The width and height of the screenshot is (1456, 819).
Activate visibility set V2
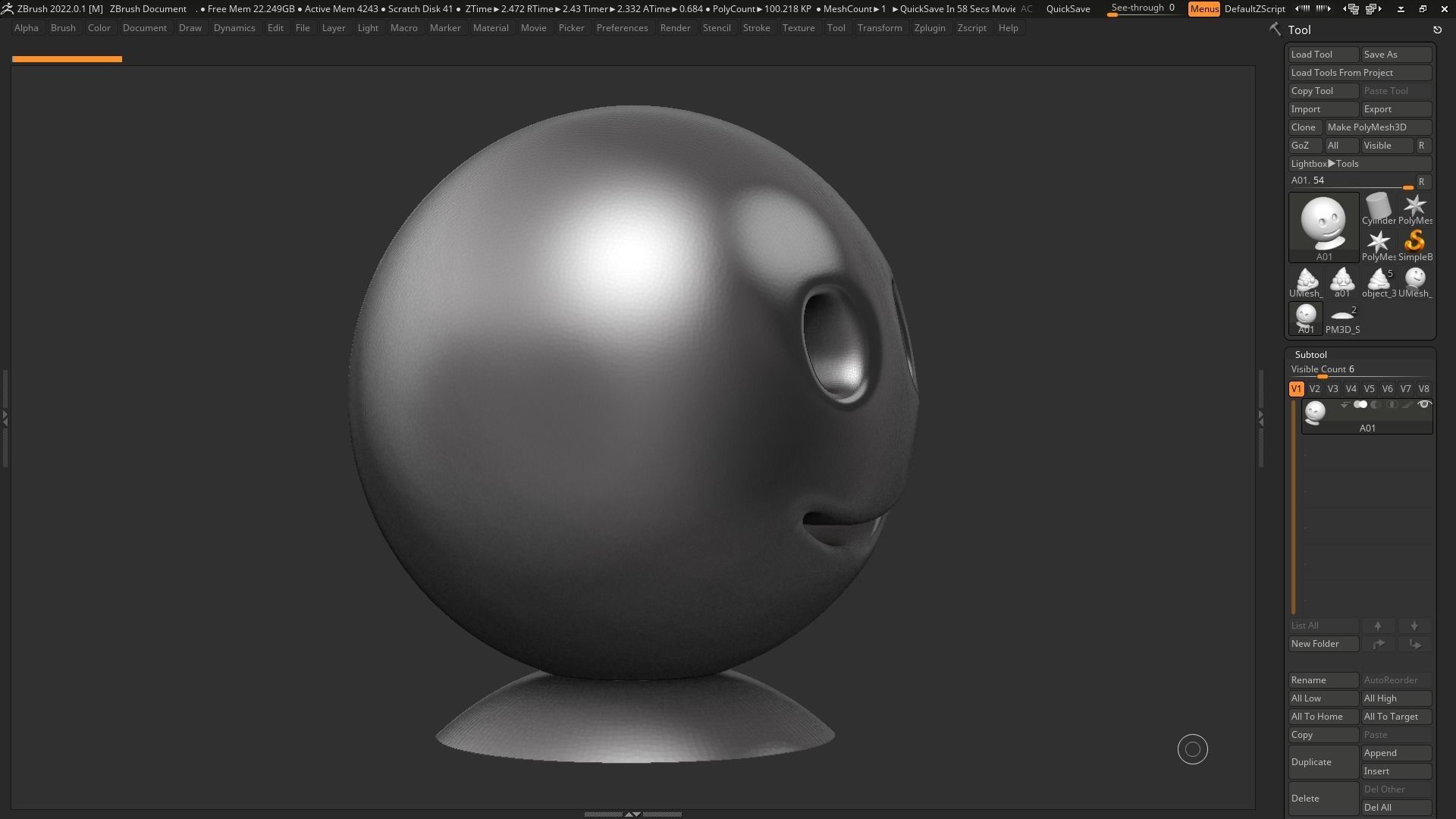pos(1314,389)
